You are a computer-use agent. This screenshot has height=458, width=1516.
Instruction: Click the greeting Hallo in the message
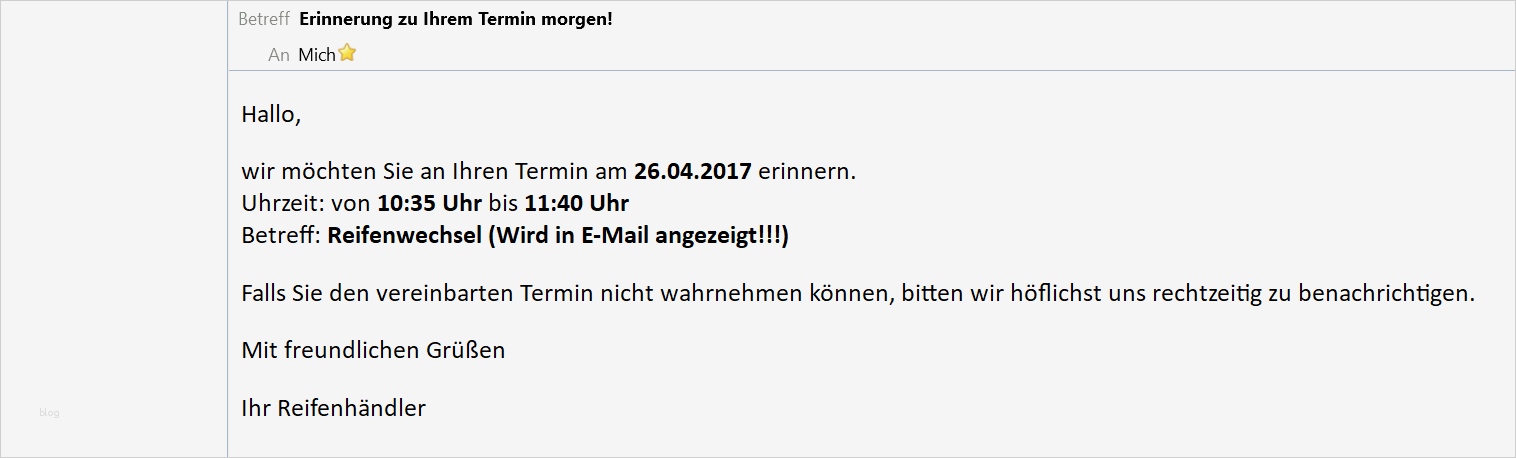pyautogui.click(x=271, y=114)
